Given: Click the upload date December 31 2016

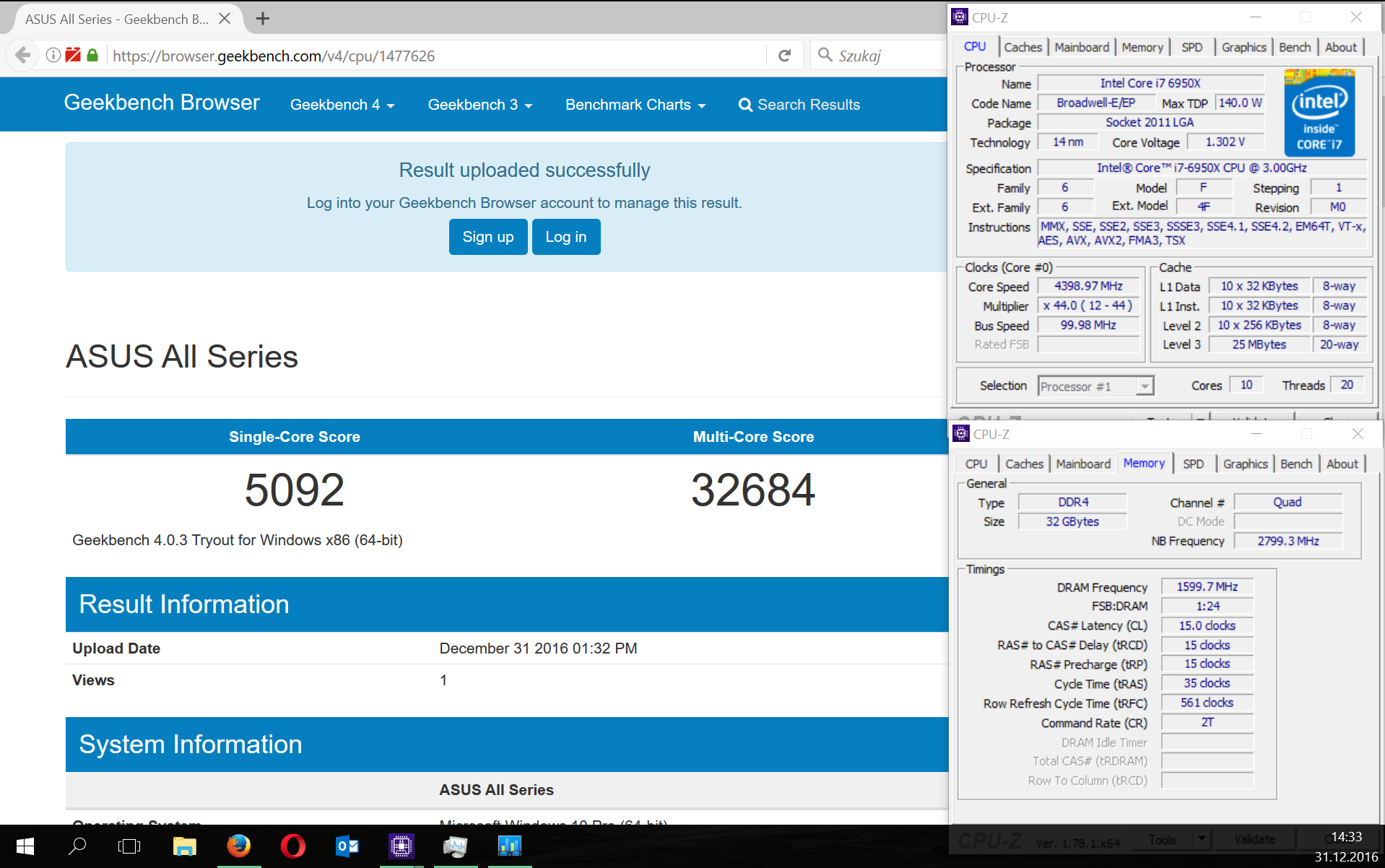Looking at the screenshot, I should click(538, 648).
